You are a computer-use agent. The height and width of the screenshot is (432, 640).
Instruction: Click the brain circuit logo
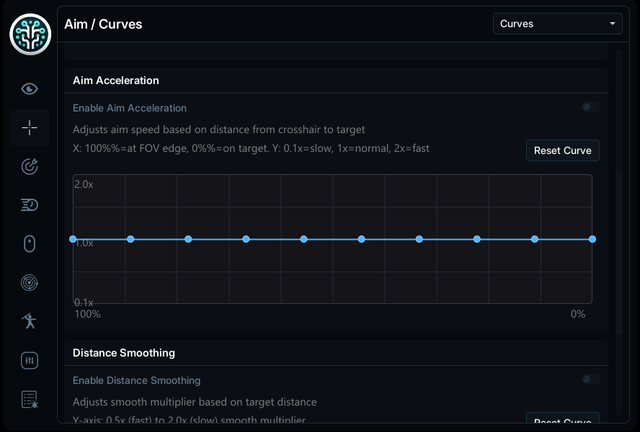[30, 34]
